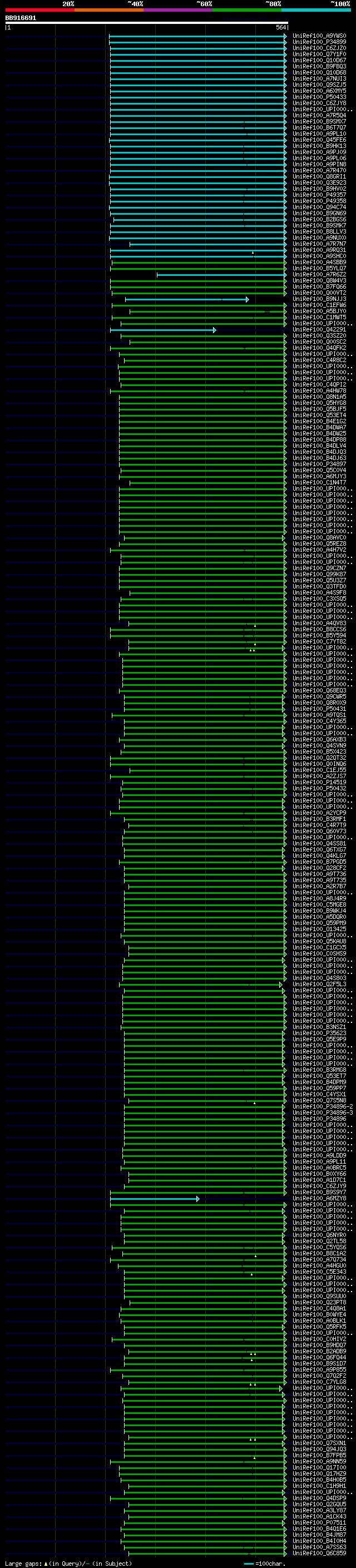Open hit UniRef100_Q7Y1F0

319,54
